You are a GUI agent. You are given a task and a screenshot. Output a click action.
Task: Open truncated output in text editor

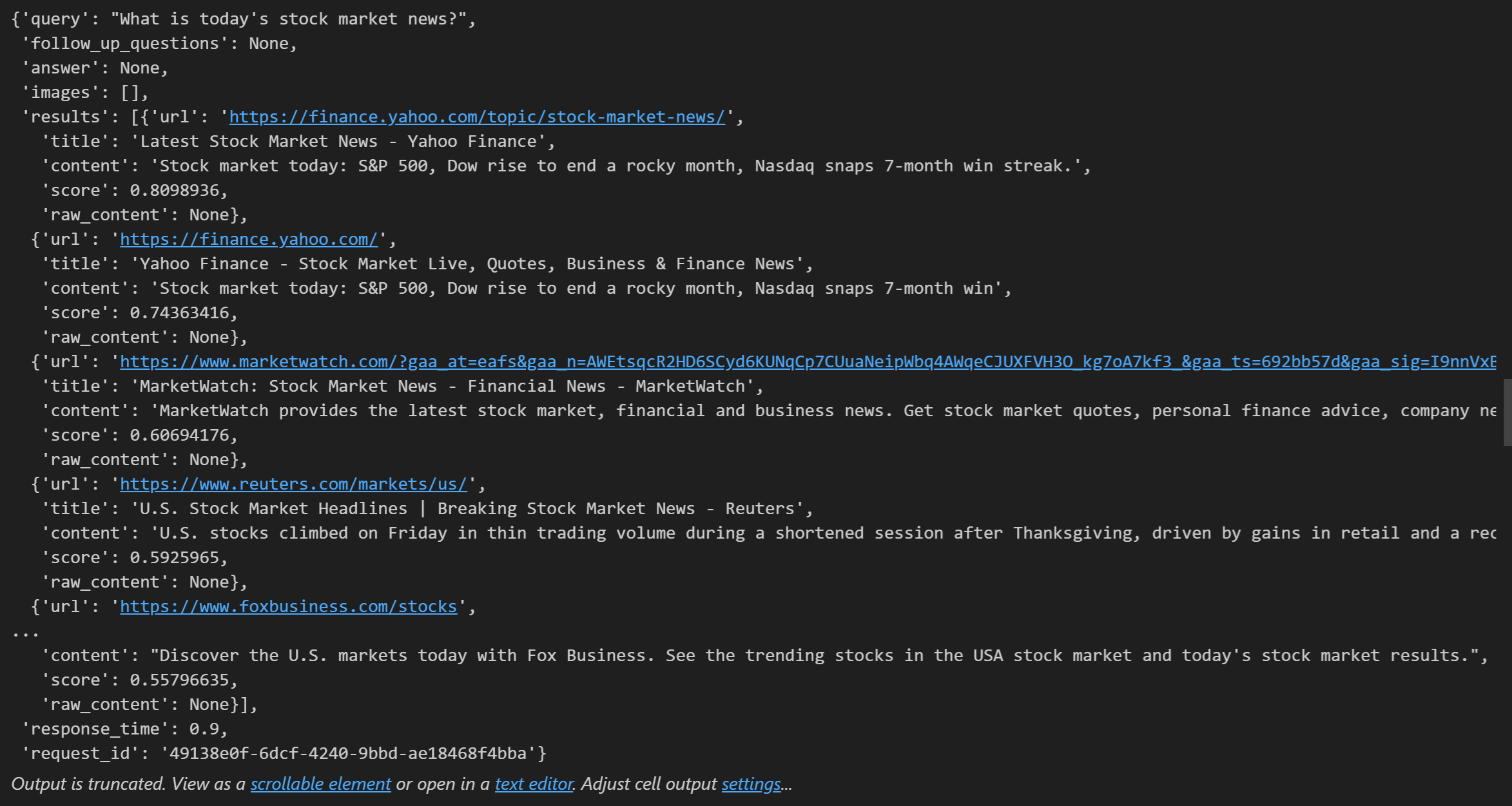coord(534,783)
